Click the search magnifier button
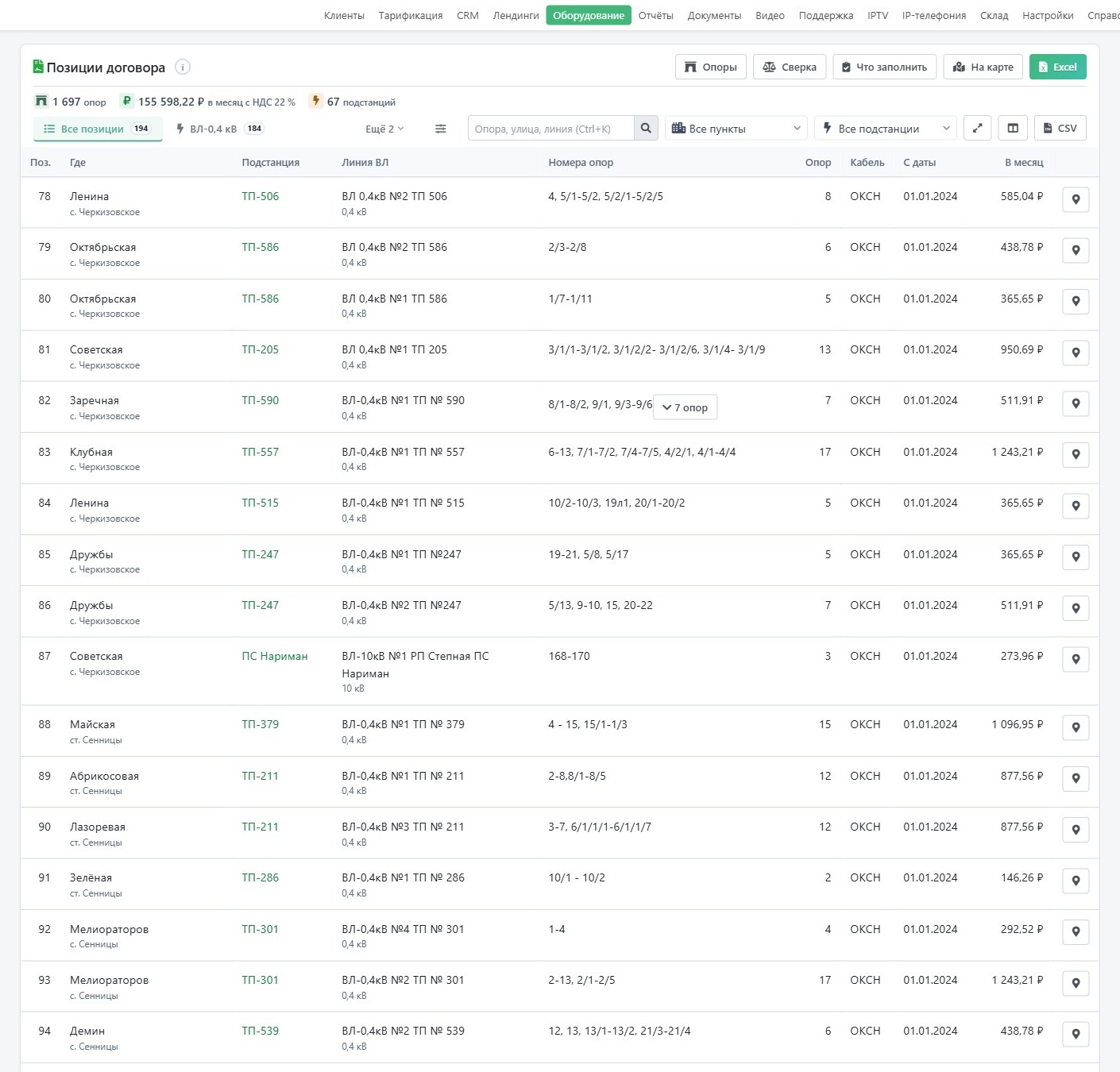The width and height of the screenshot is (1120, 1072). pos(646,129)
